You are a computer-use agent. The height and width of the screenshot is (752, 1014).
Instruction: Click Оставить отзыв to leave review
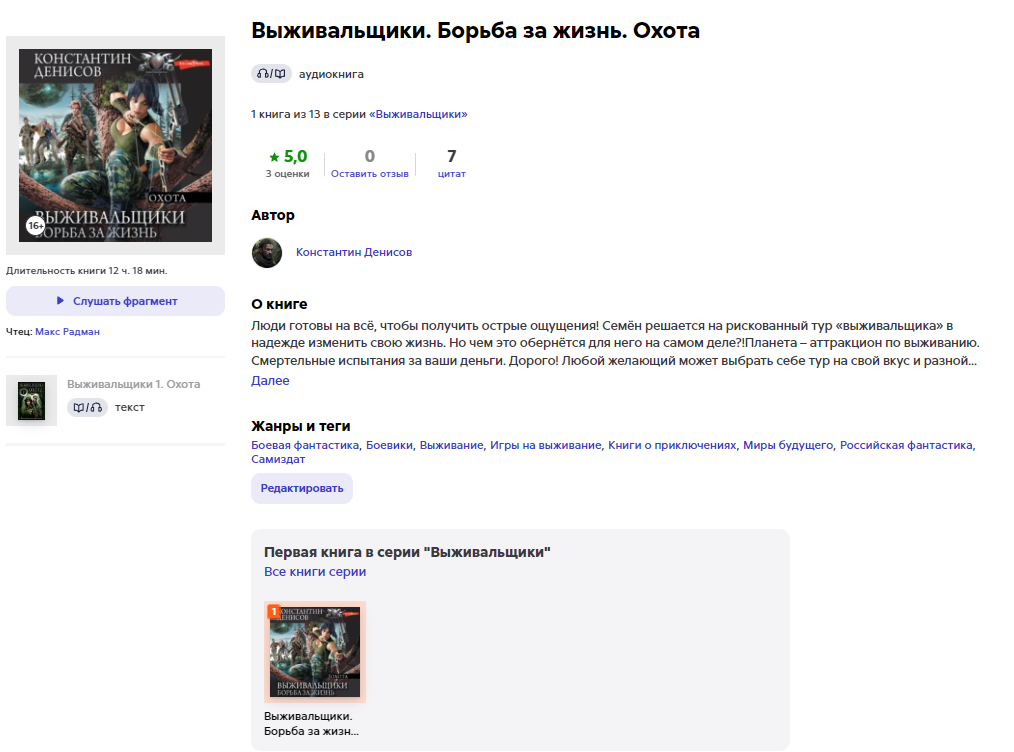370,174
